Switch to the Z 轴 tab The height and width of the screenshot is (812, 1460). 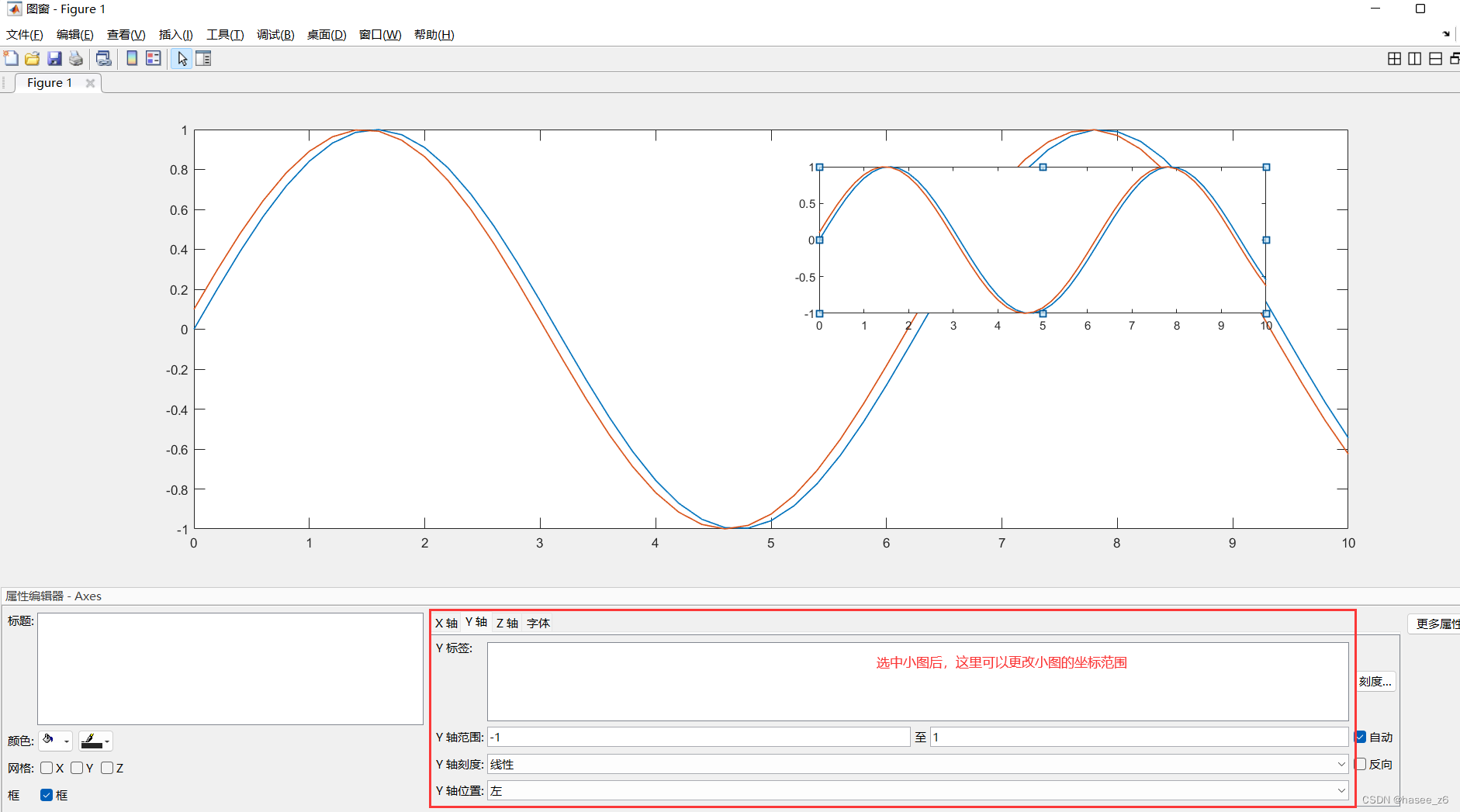[x=507, y=623]
